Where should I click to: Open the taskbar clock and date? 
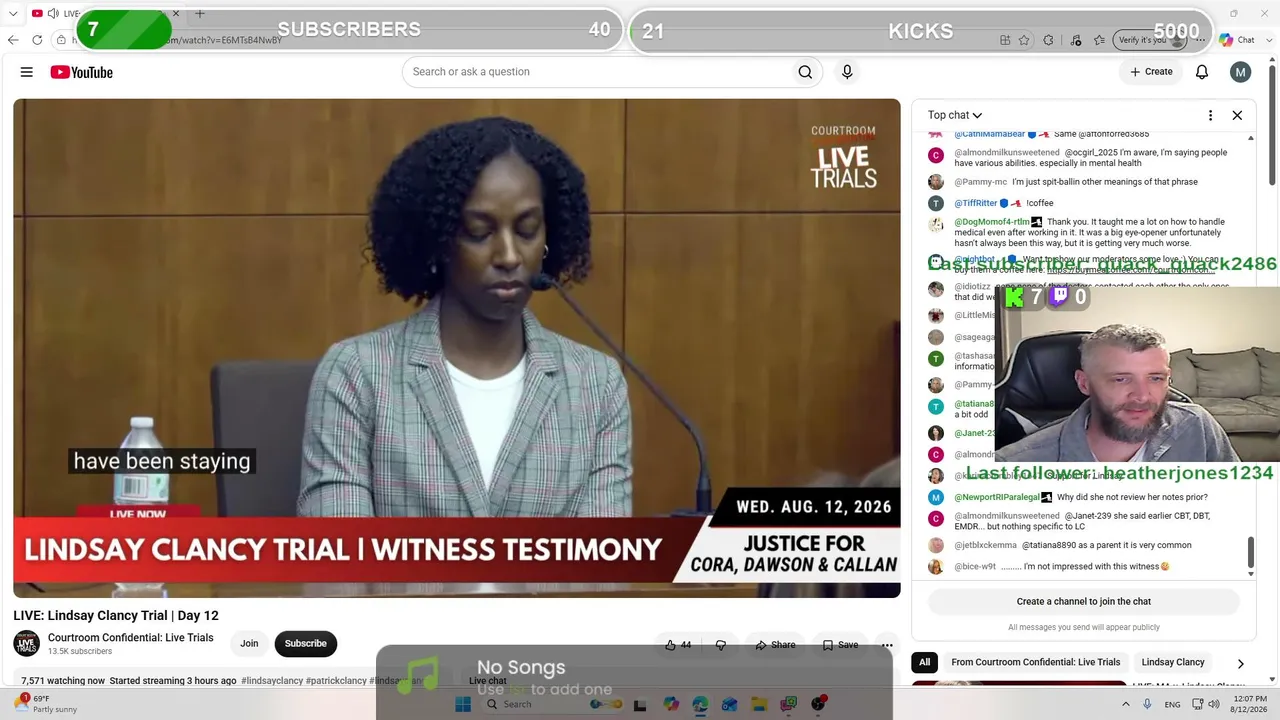coord(1249,704)
